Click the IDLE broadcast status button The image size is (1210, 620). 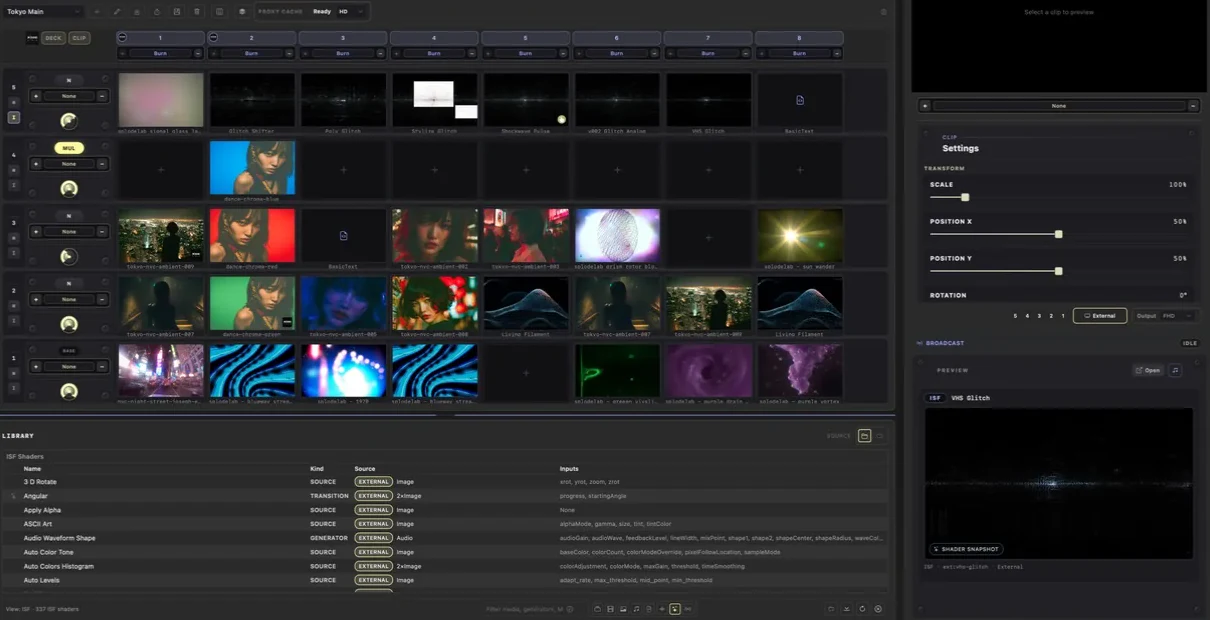tap(1190, 343)
